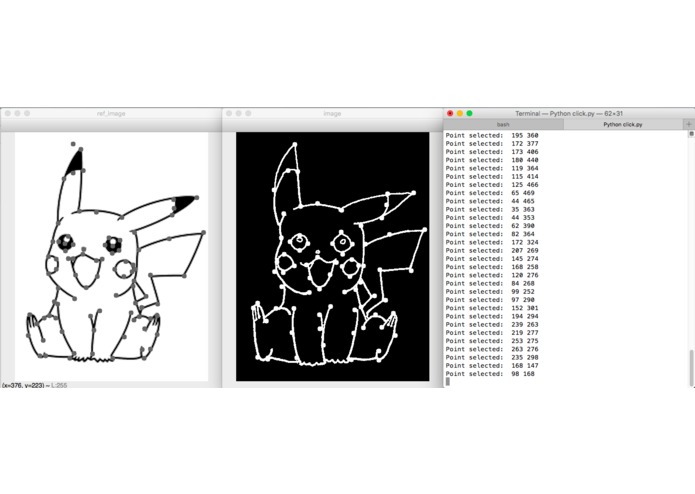
Task: Click the line 'Point selected: 44 465'
Action: (490, 201)
